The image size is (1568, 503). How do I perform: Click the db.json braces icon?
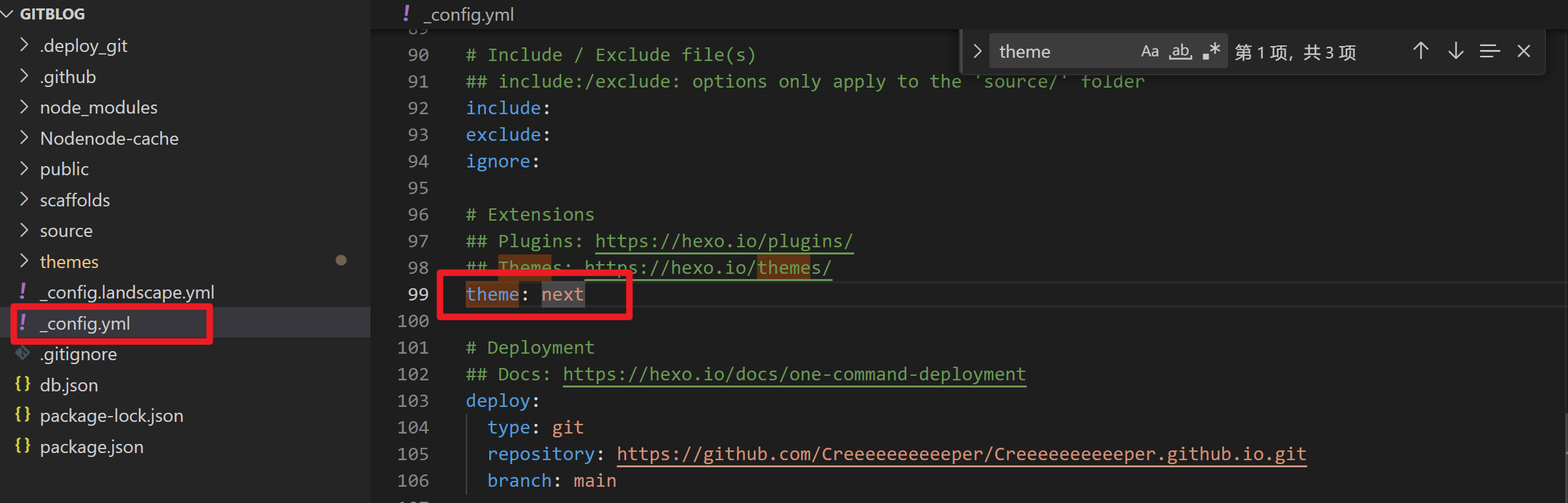(23, 384)
